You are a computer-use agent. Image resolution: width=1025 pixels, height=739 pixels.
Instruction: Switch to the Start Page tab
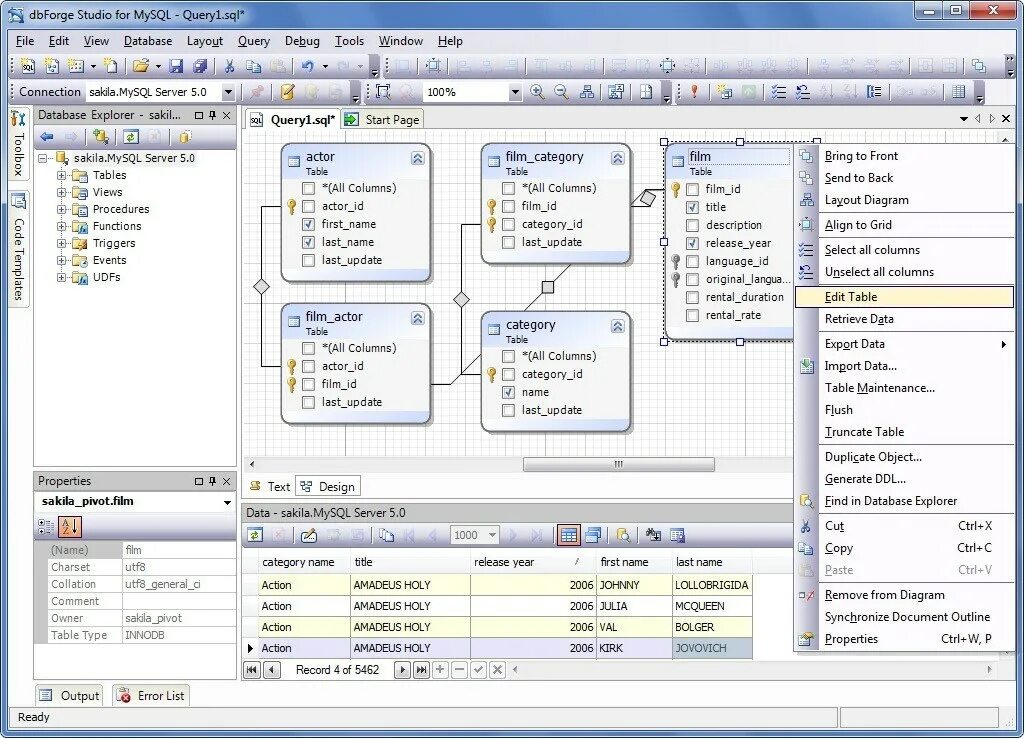(x=383, y=120)
